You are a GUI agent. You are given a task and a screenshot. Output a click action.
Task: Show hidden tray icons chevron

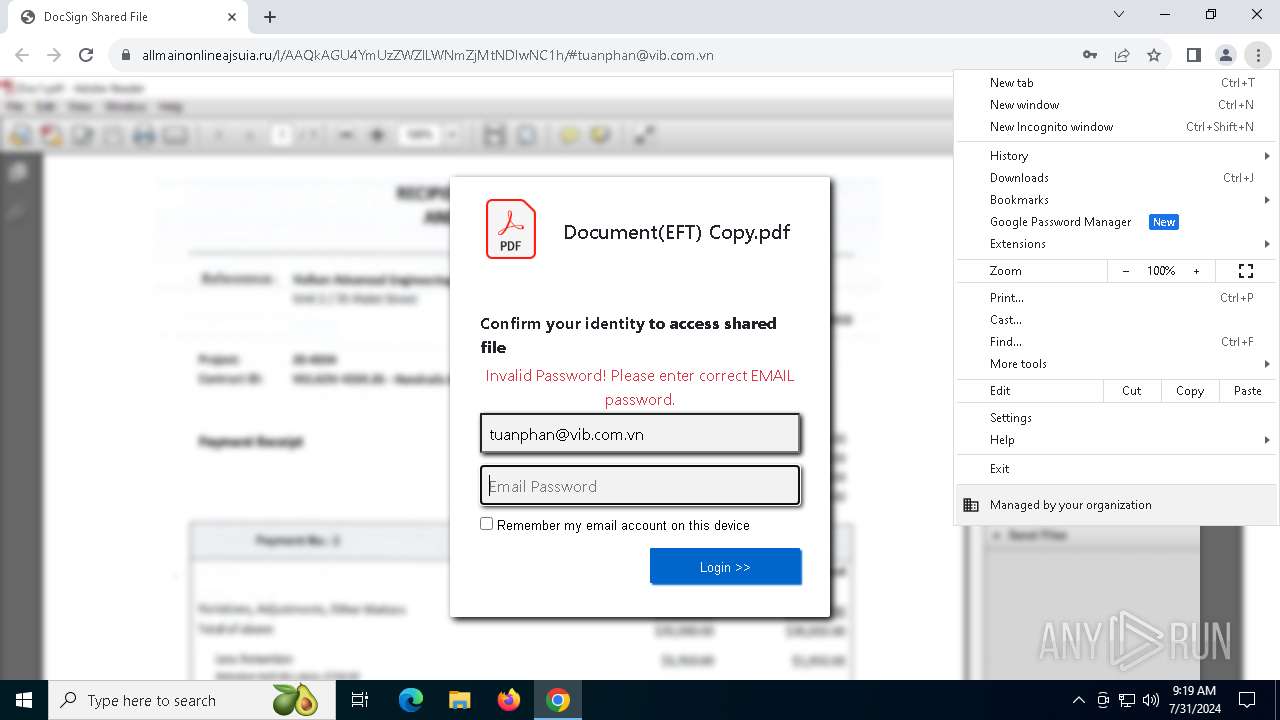click(x=1078, y=700)
